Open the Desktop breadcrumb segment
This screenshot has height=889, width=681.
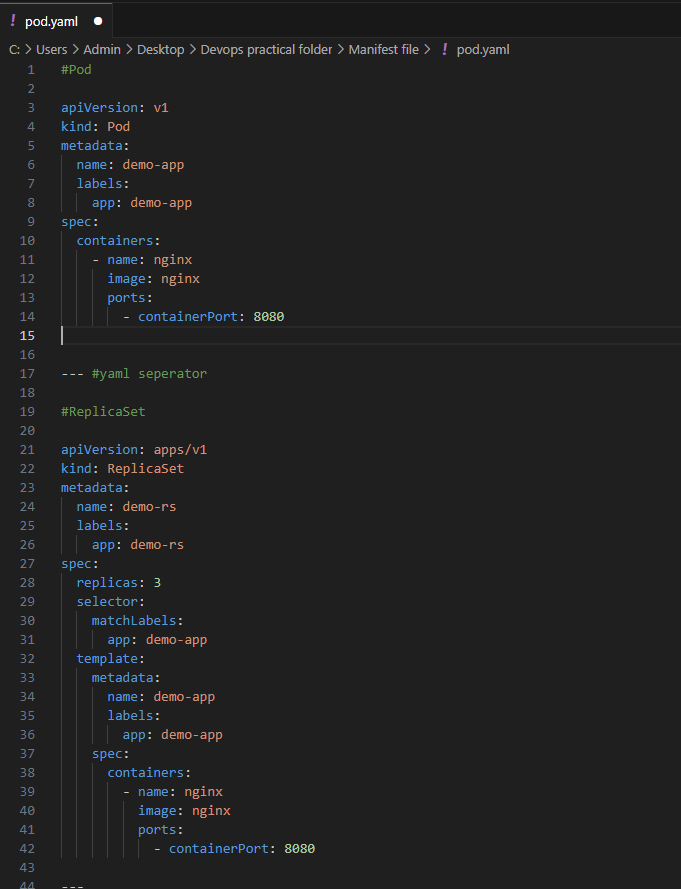pos(160,50)
